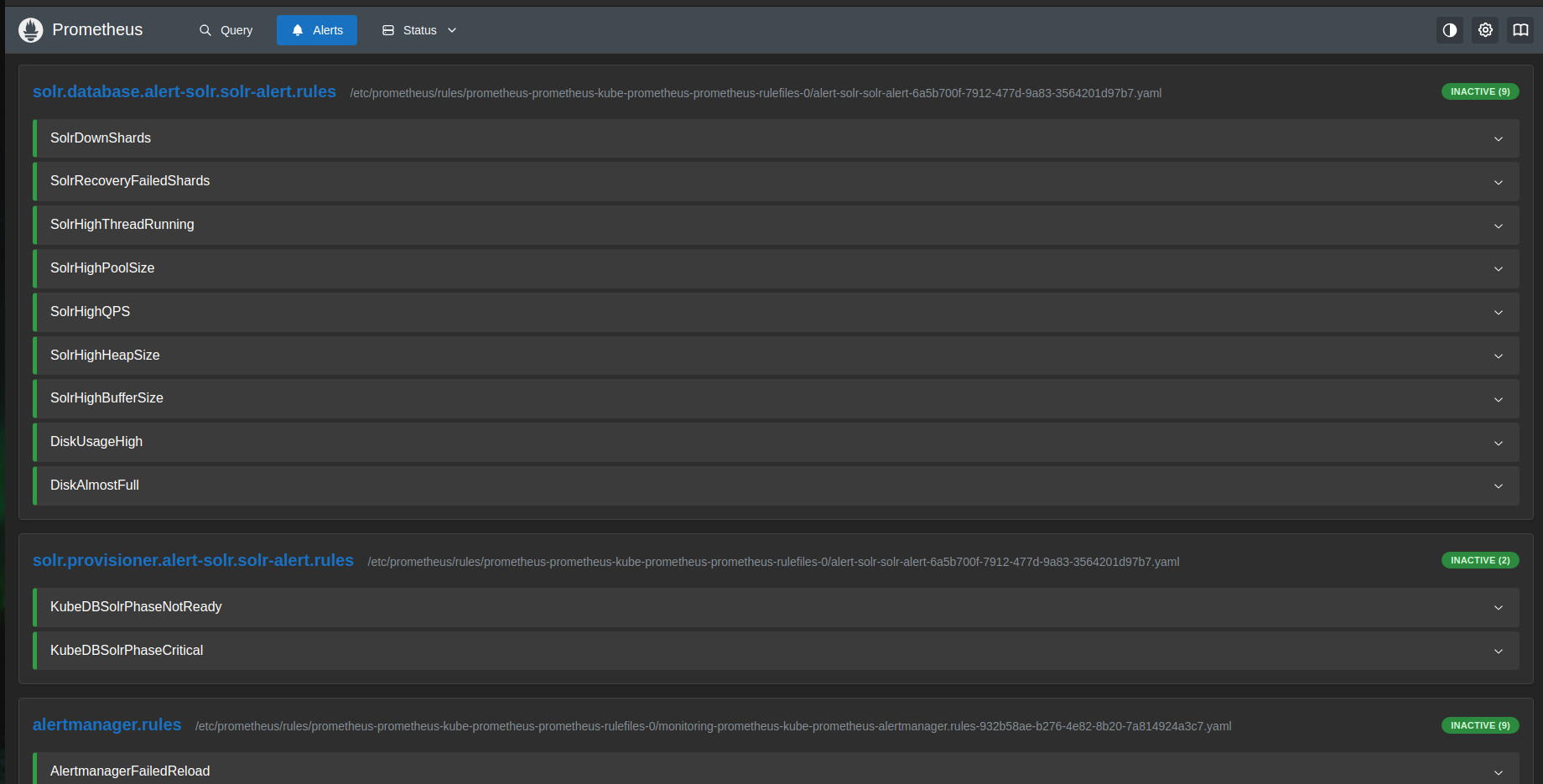Toggle the dark/light theme icon
Image resolution: width=1543 pixels, height=784 pixels.
point(1450,30)
